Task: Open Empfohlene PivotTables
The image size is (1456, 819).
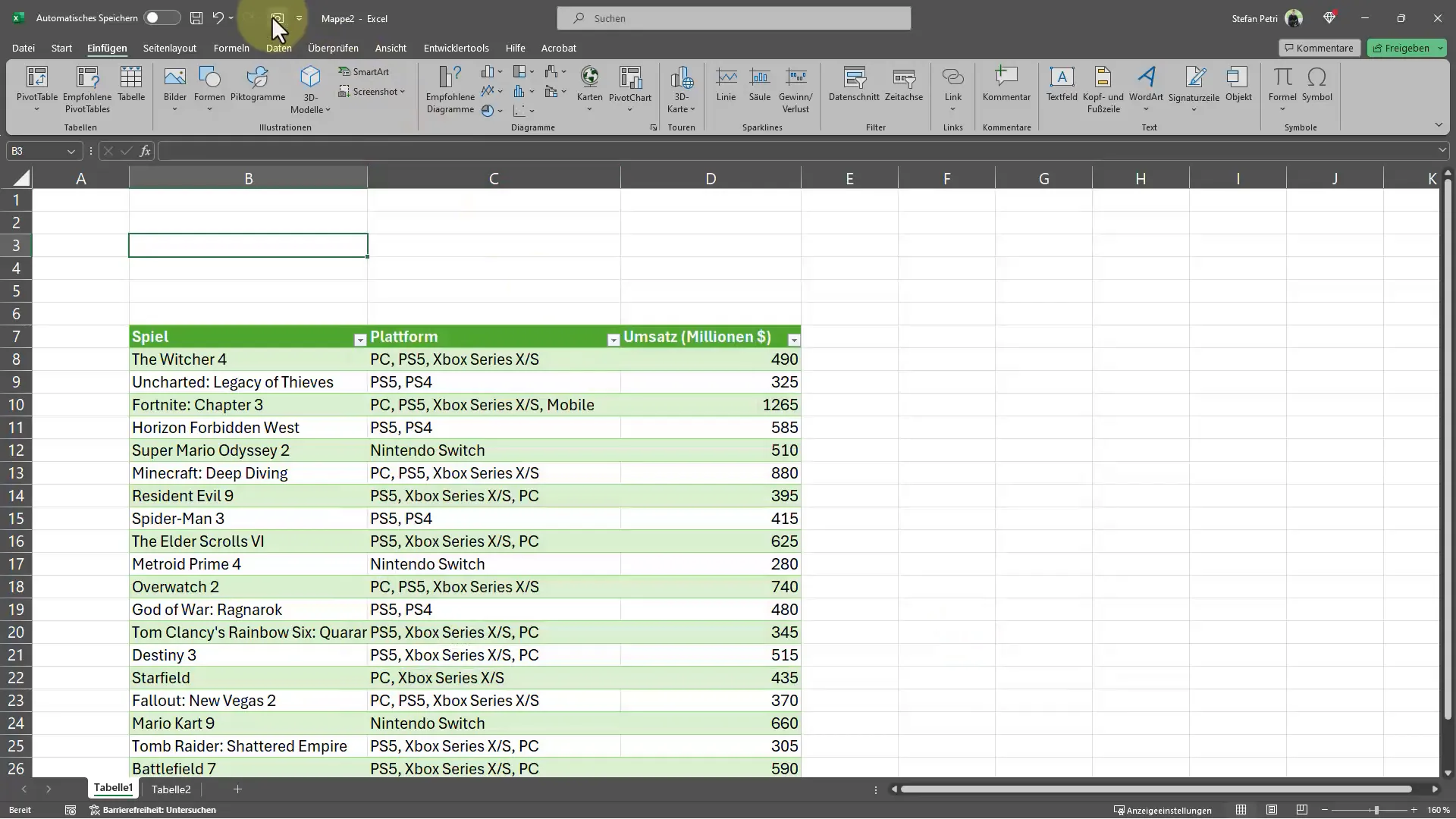Action: point(87,89)
